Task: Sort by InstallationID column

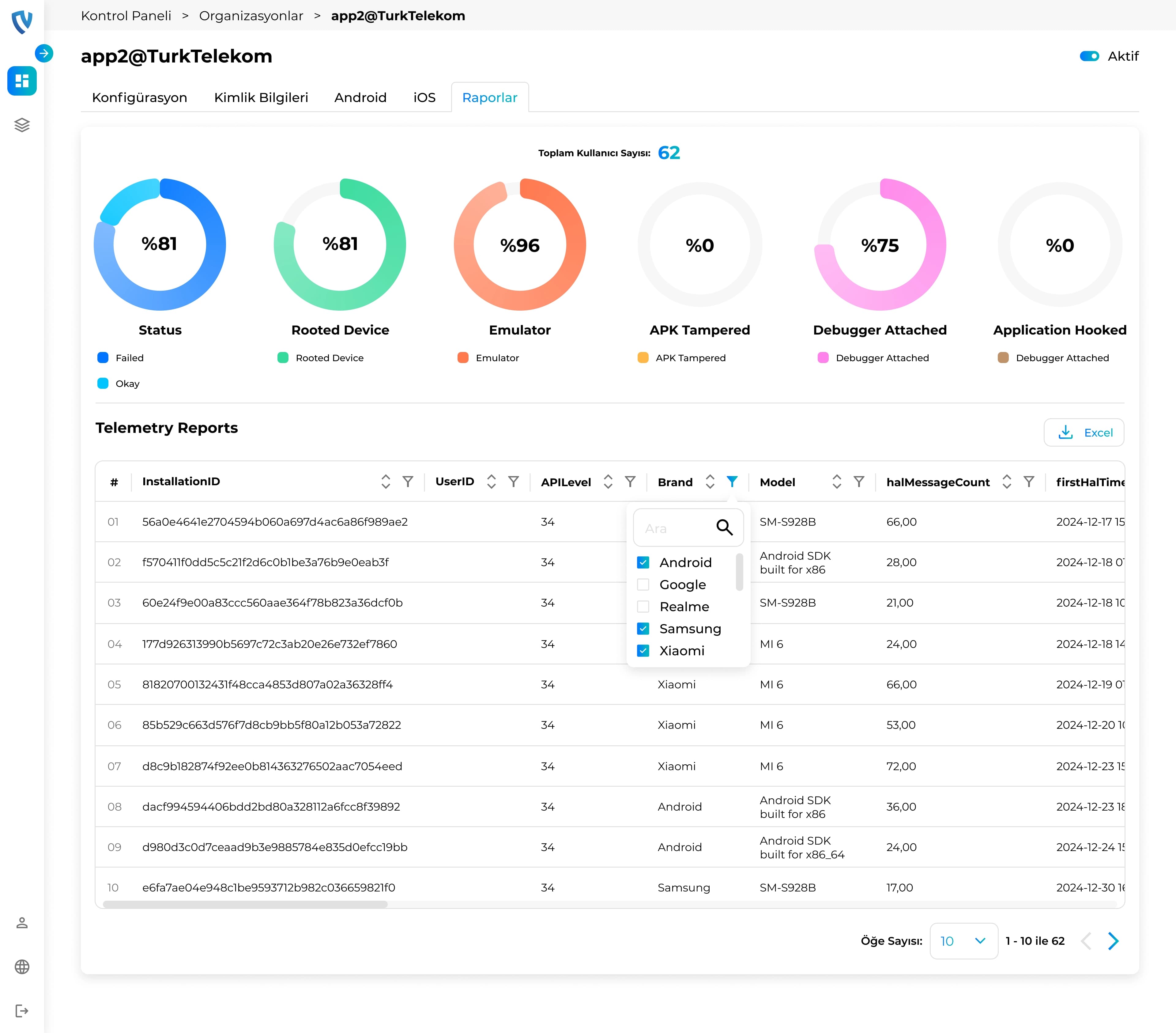Action: [386, 482]
